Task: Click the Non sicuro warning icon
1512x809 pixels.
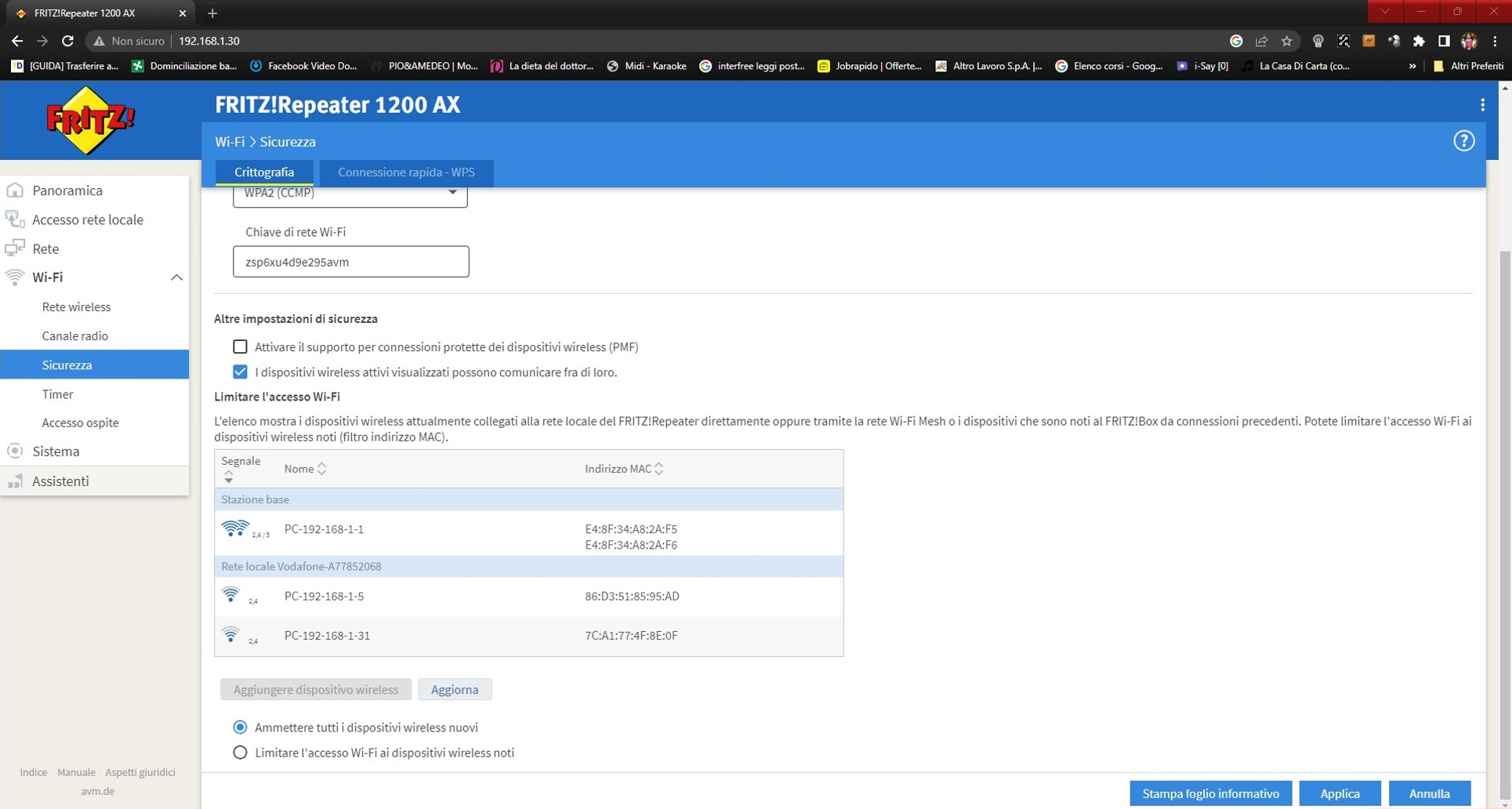Action: coord(99,41)
